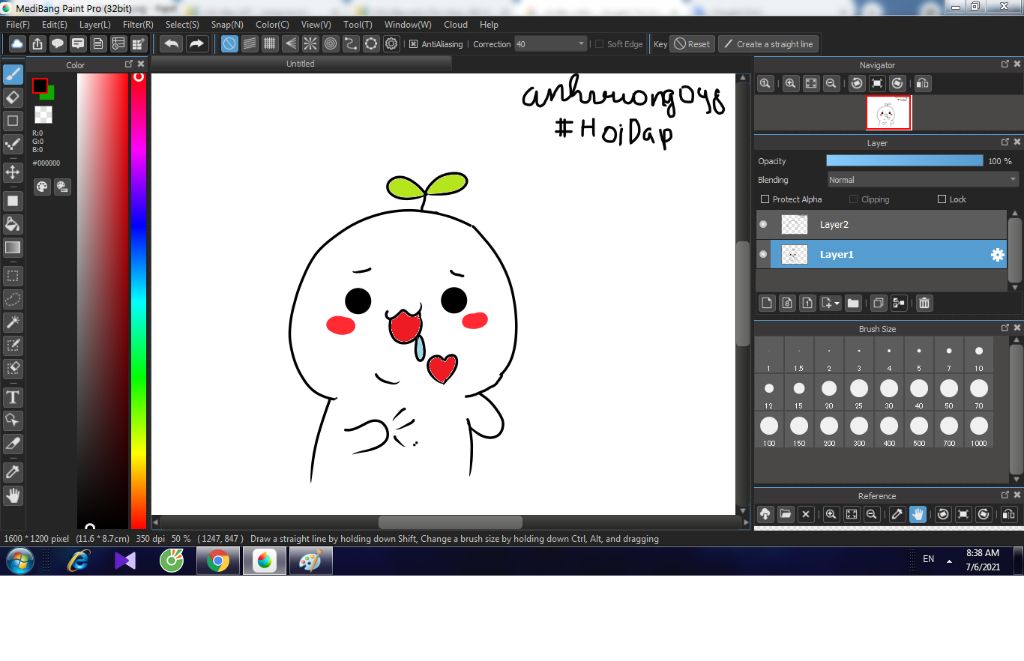Viewport: 1024px width, 661px height.
Task: Select eyedropper in Reference panel
Action: point(897,514)
